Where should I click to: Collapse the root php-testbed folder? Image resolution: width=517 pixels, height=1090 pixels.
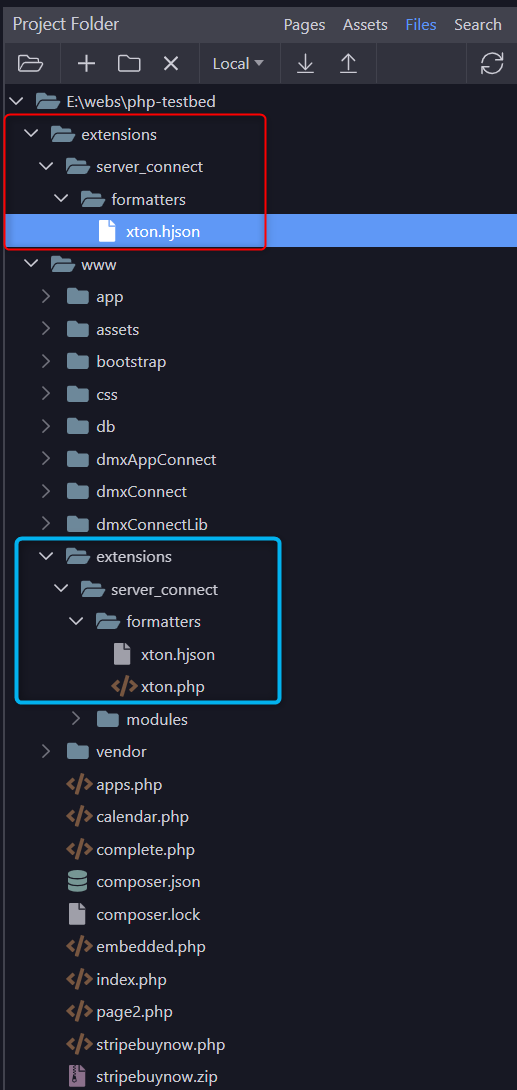[x=16, y=102]
